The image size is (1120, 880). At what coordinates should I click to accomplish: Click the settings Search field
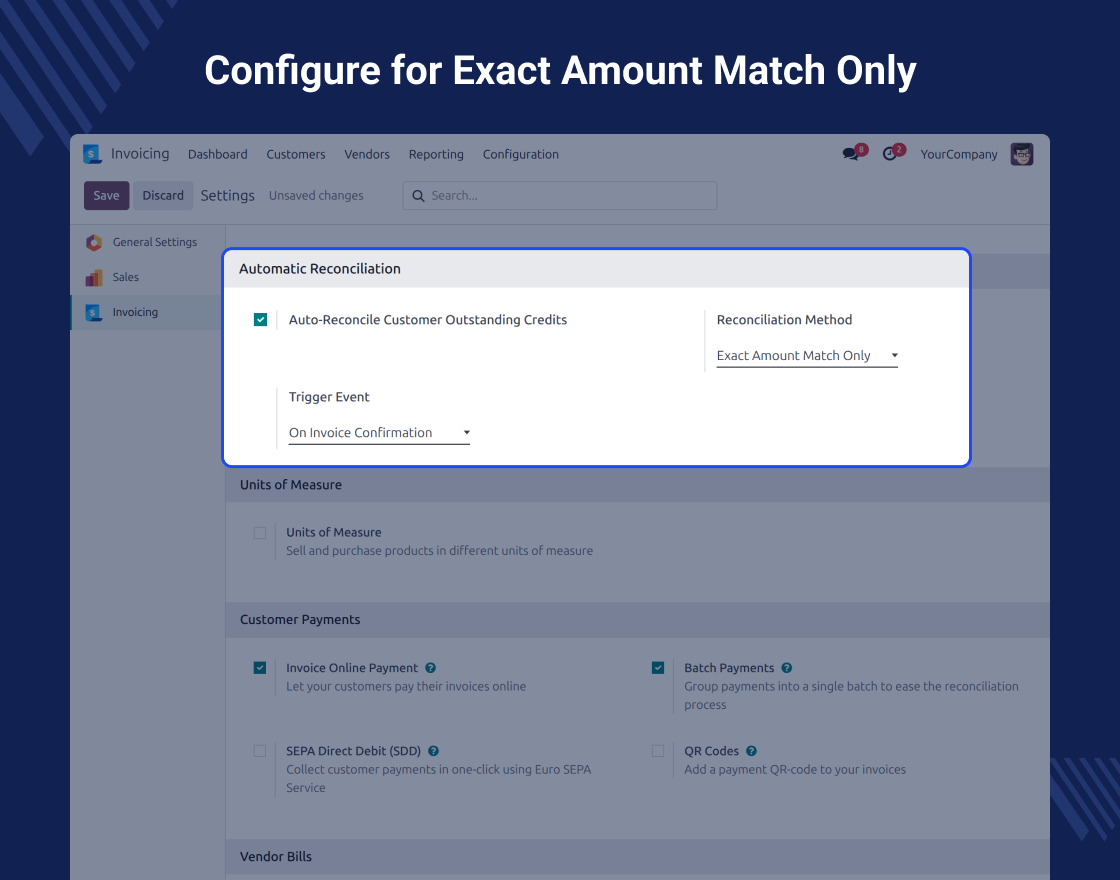pos(560,196)
